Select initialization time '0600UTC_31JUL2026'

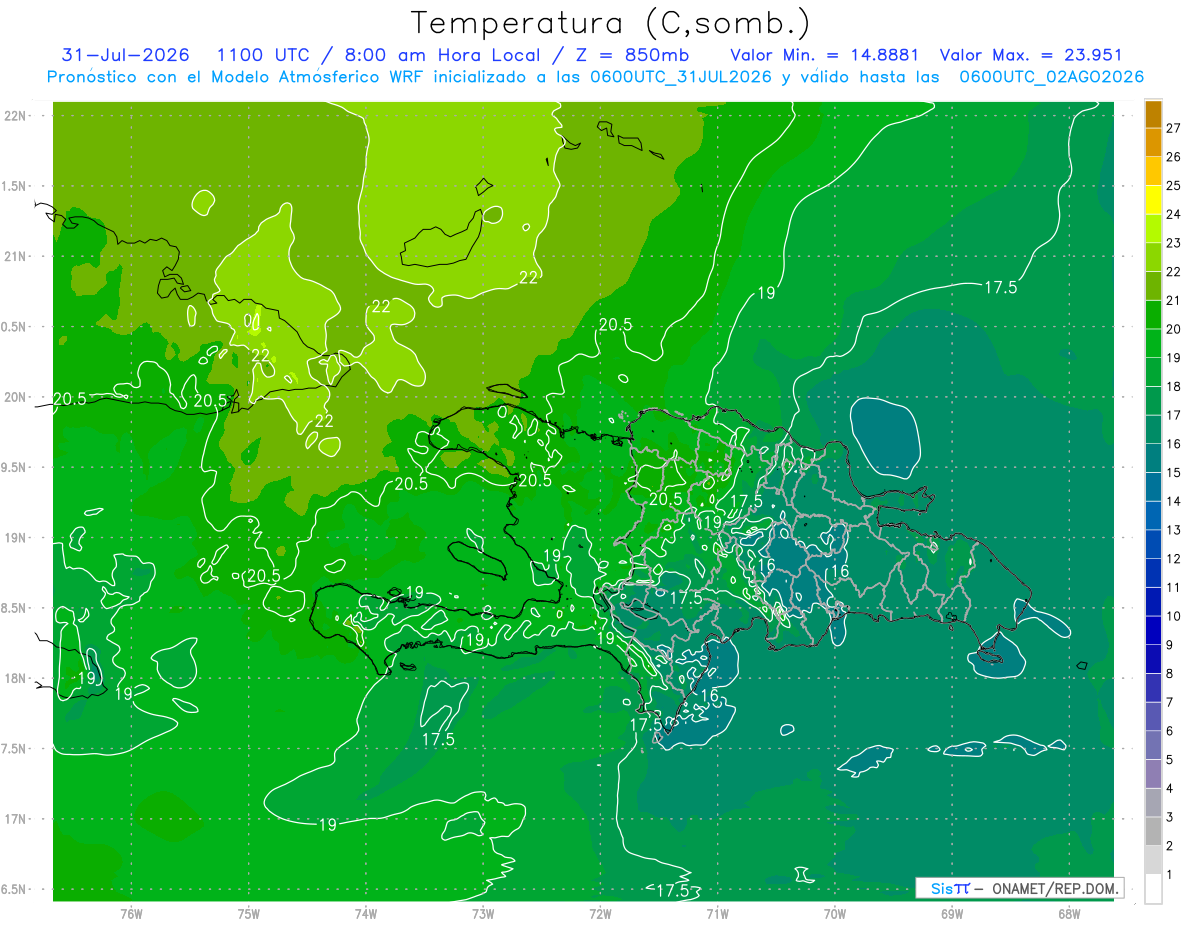pyautogui.click(x=681, y=77)
